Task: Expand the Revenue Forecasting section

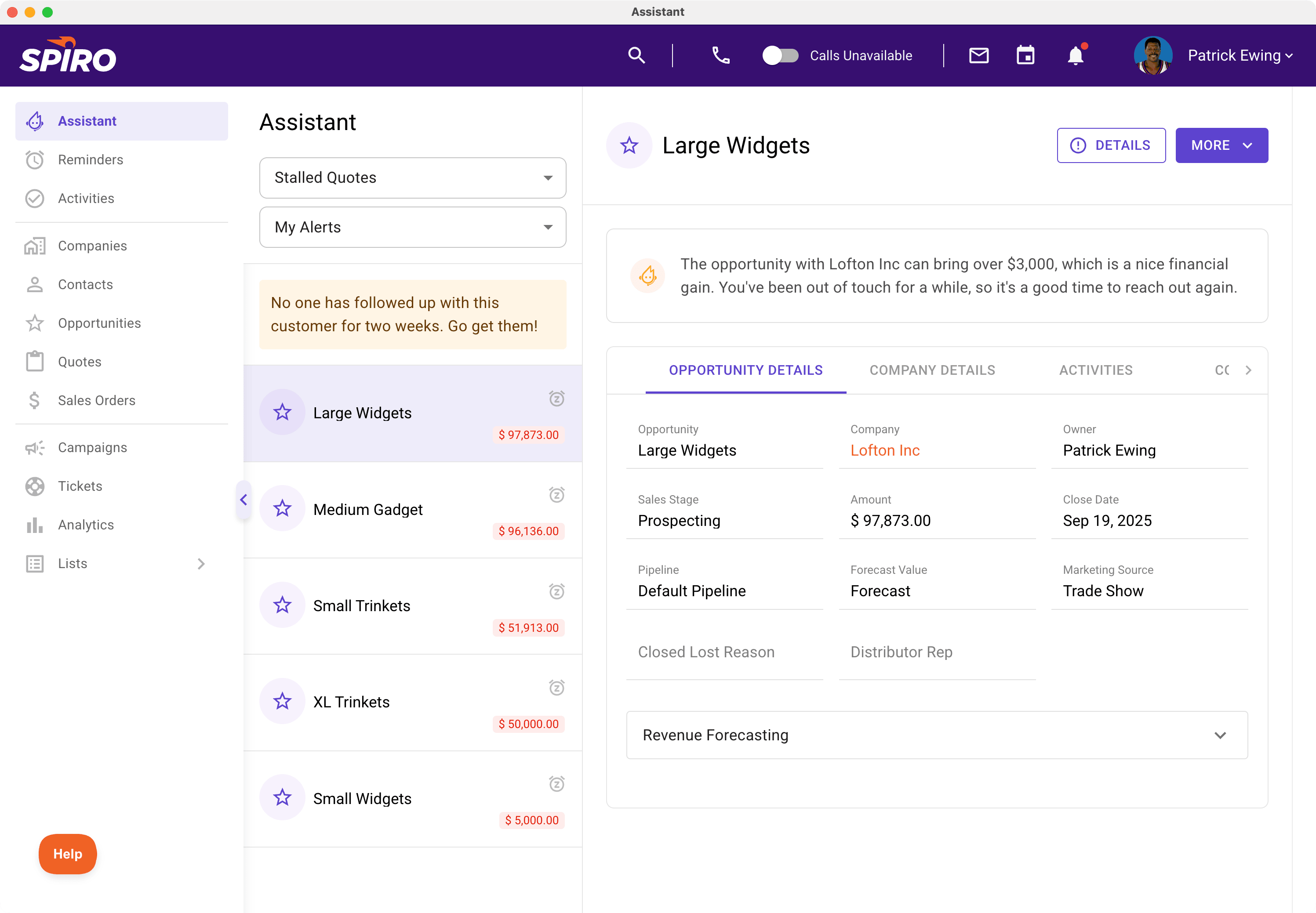Action: 937,735
